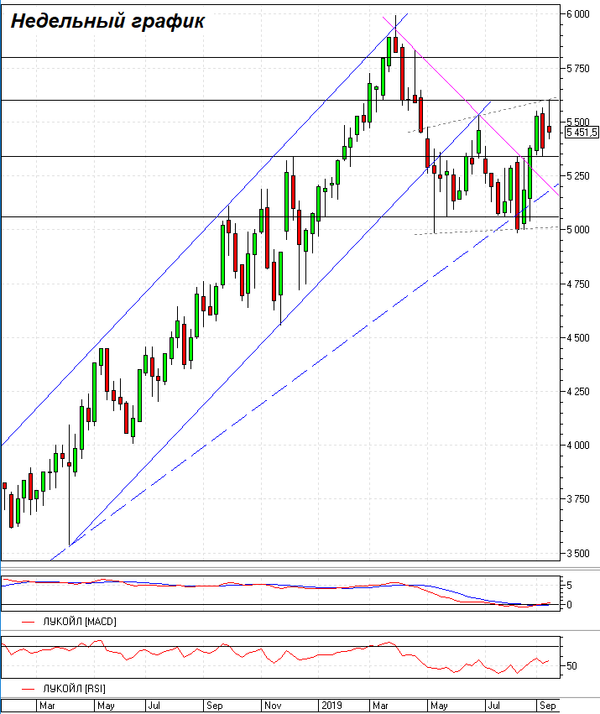Click the red RSI legend line marker

[x=28, y=688]
